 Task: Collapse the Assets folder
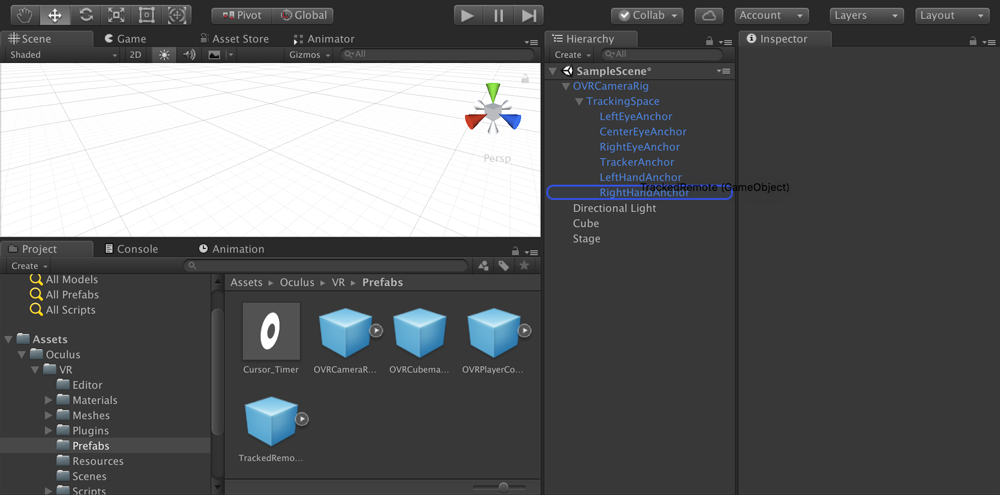click(9, 339)
